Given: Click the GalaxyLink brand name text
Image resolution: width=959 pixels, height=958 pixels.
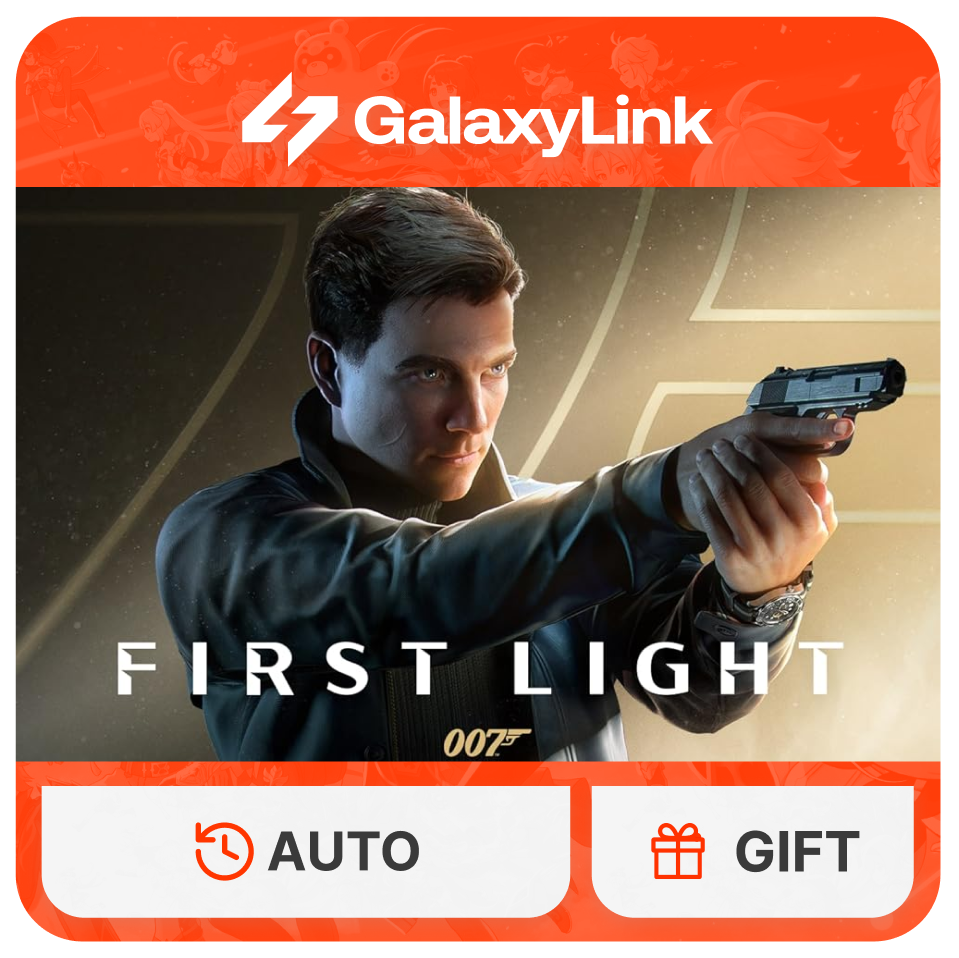Looking at the screenshot, I should pyautogui.click(x=533, y=124).
